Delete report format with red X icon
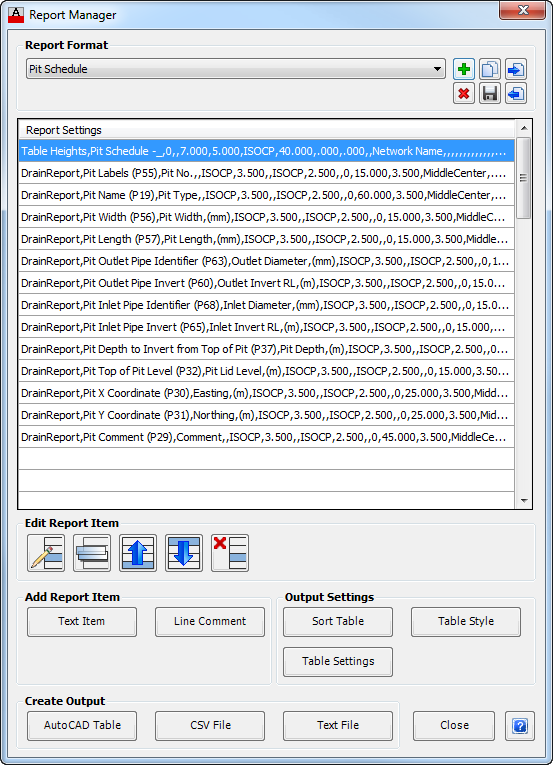The image size is (553, 765). click(464, 93)
